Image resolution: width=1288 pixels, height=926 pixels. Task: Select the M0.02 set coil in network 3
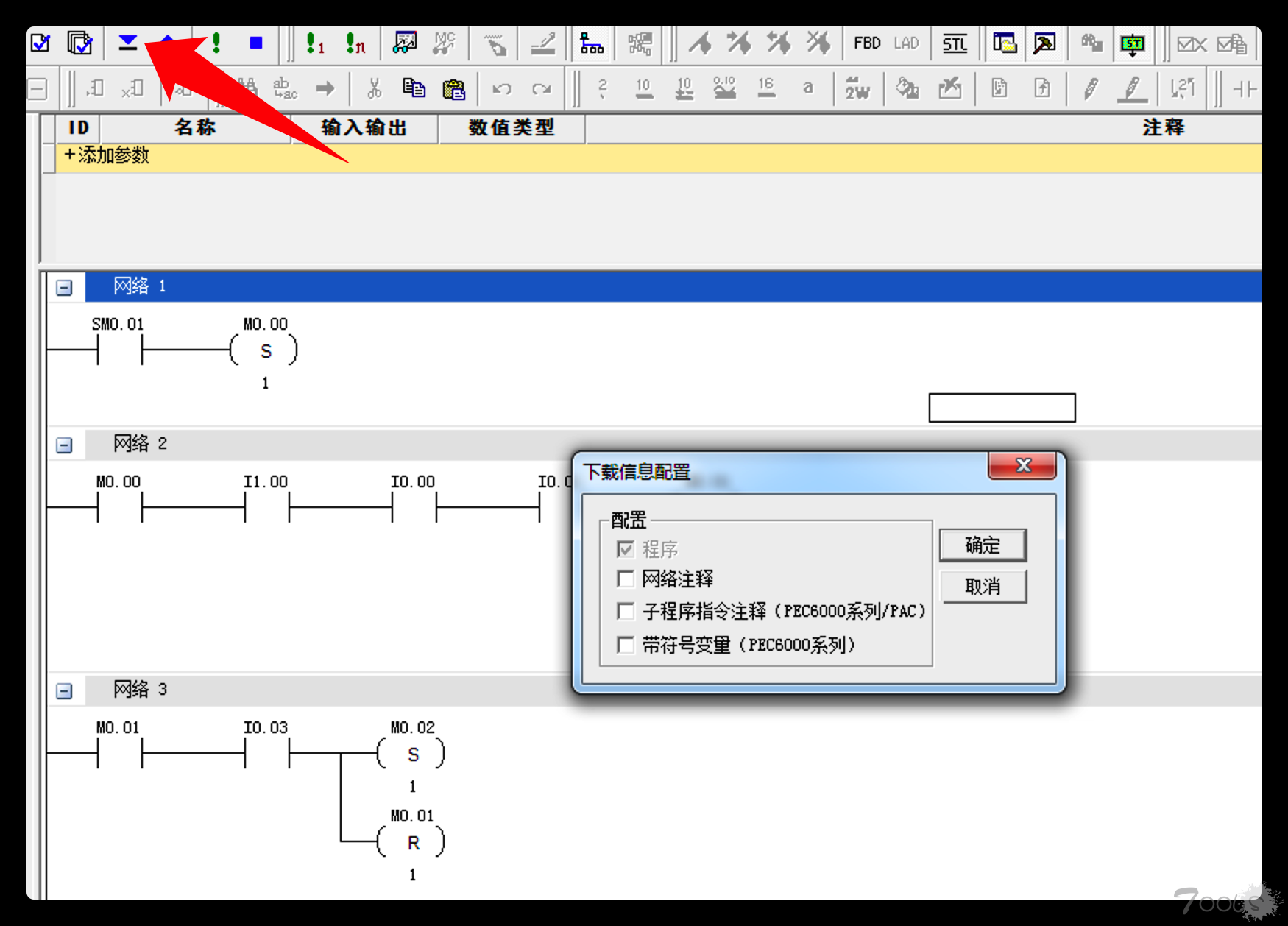coord(412,754)
